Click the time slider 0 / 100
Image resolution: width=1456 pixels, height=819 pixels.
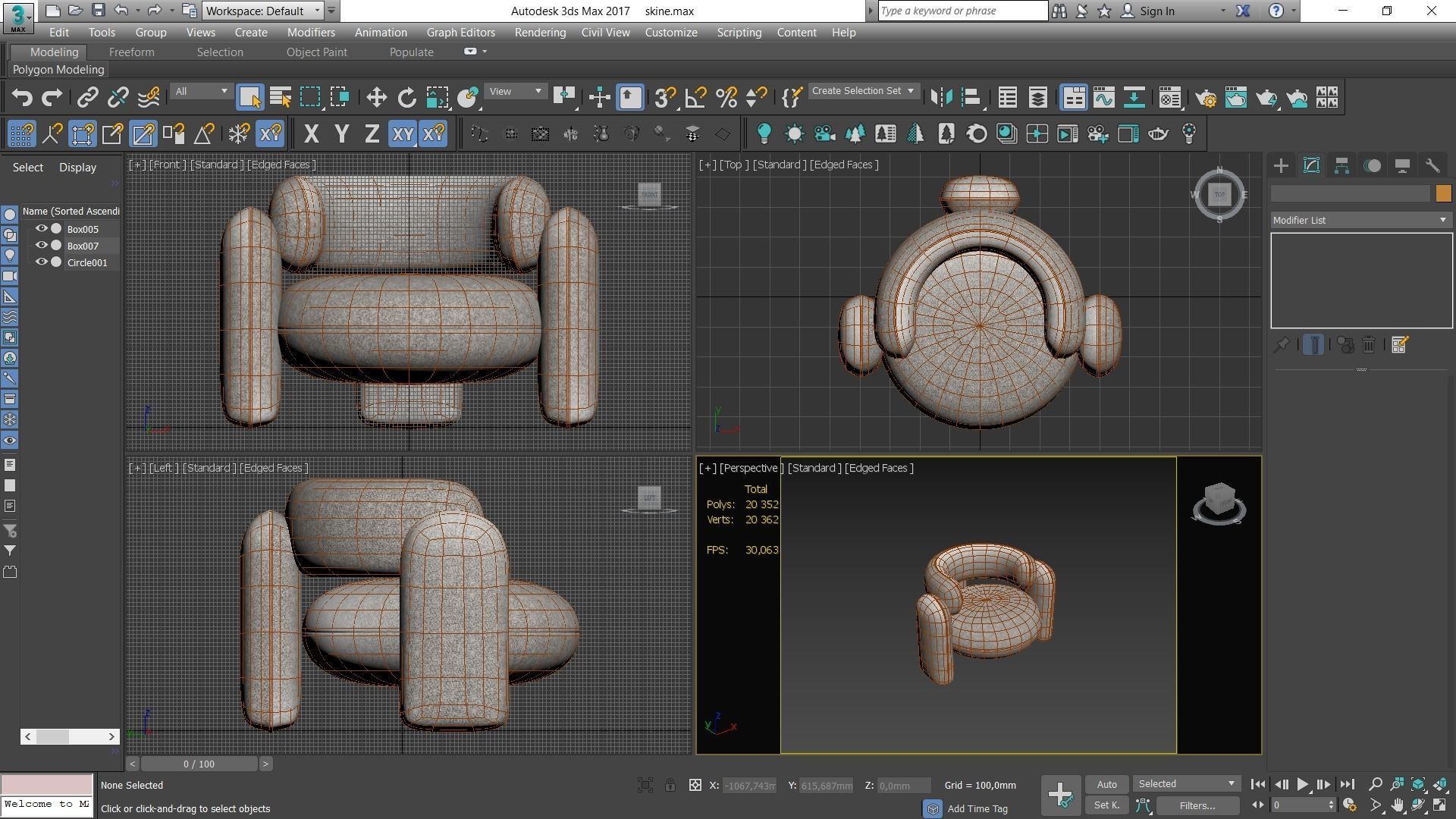point(199,764)
